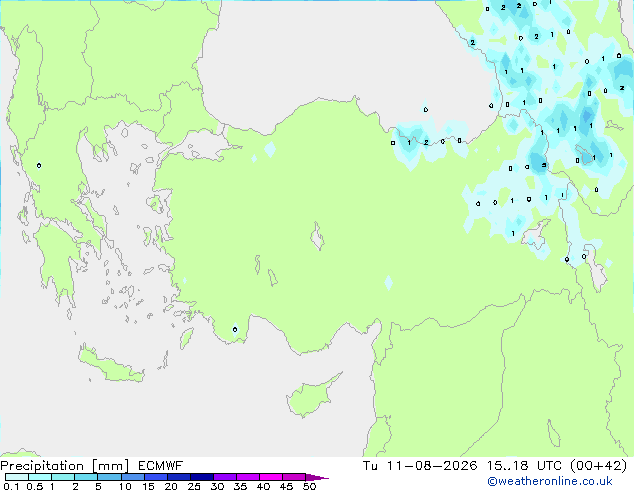This screenshot has height=490, width=634.
Task: Click the '15..18 UTC' time range text
Action: tap(524, 466)
